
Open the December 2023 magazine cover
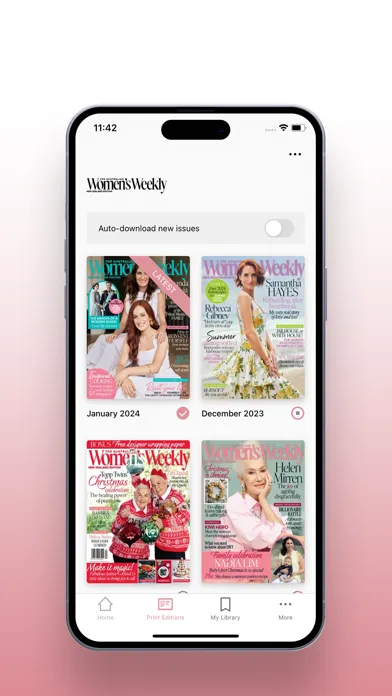(253, 328)
